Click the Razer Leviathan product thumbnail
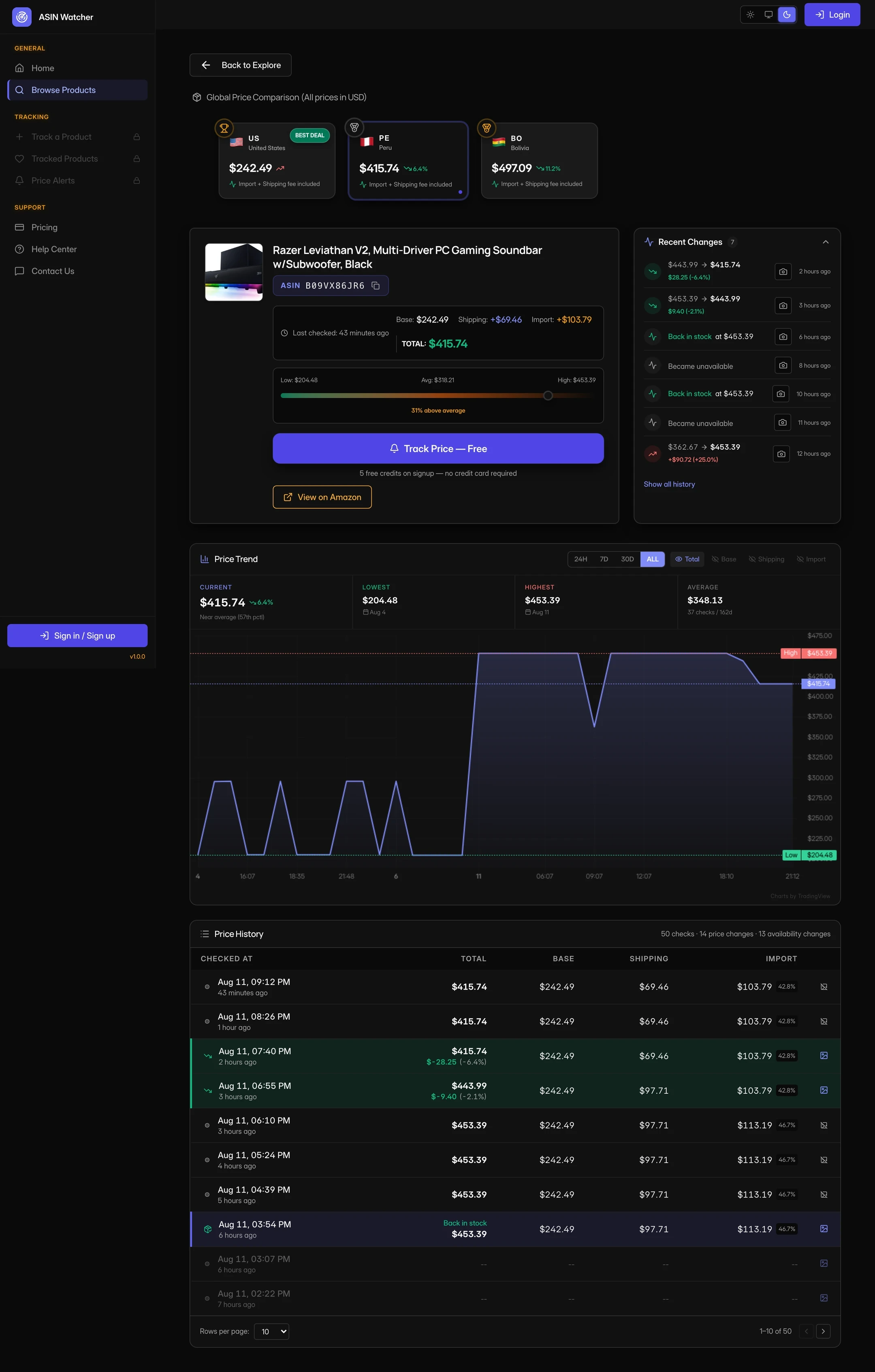The width and height of the screenshot is (875, 1372). 234,272
